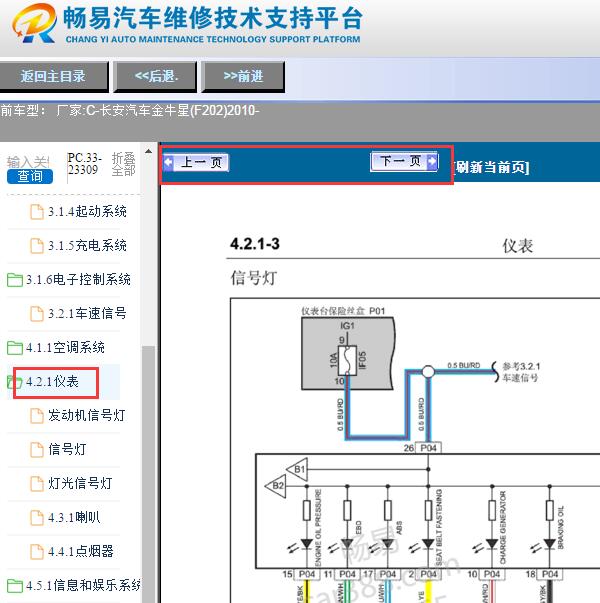Expand the 3.1.6电子控制系统 folder
Image resolution: width=600 pixels, height=603 pixels.
[x=78, y=279]
